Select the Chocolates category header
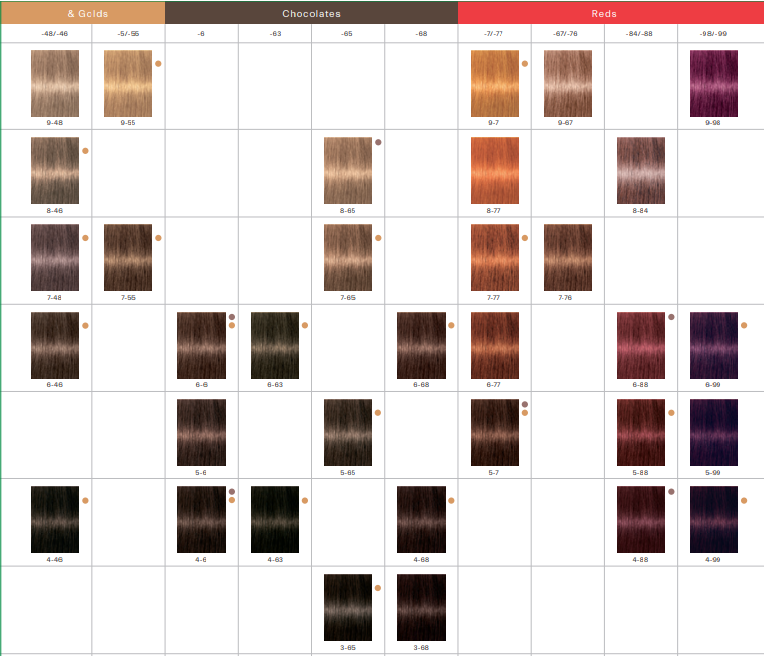Screen dimensions: 764x656 tap(311, 13)
